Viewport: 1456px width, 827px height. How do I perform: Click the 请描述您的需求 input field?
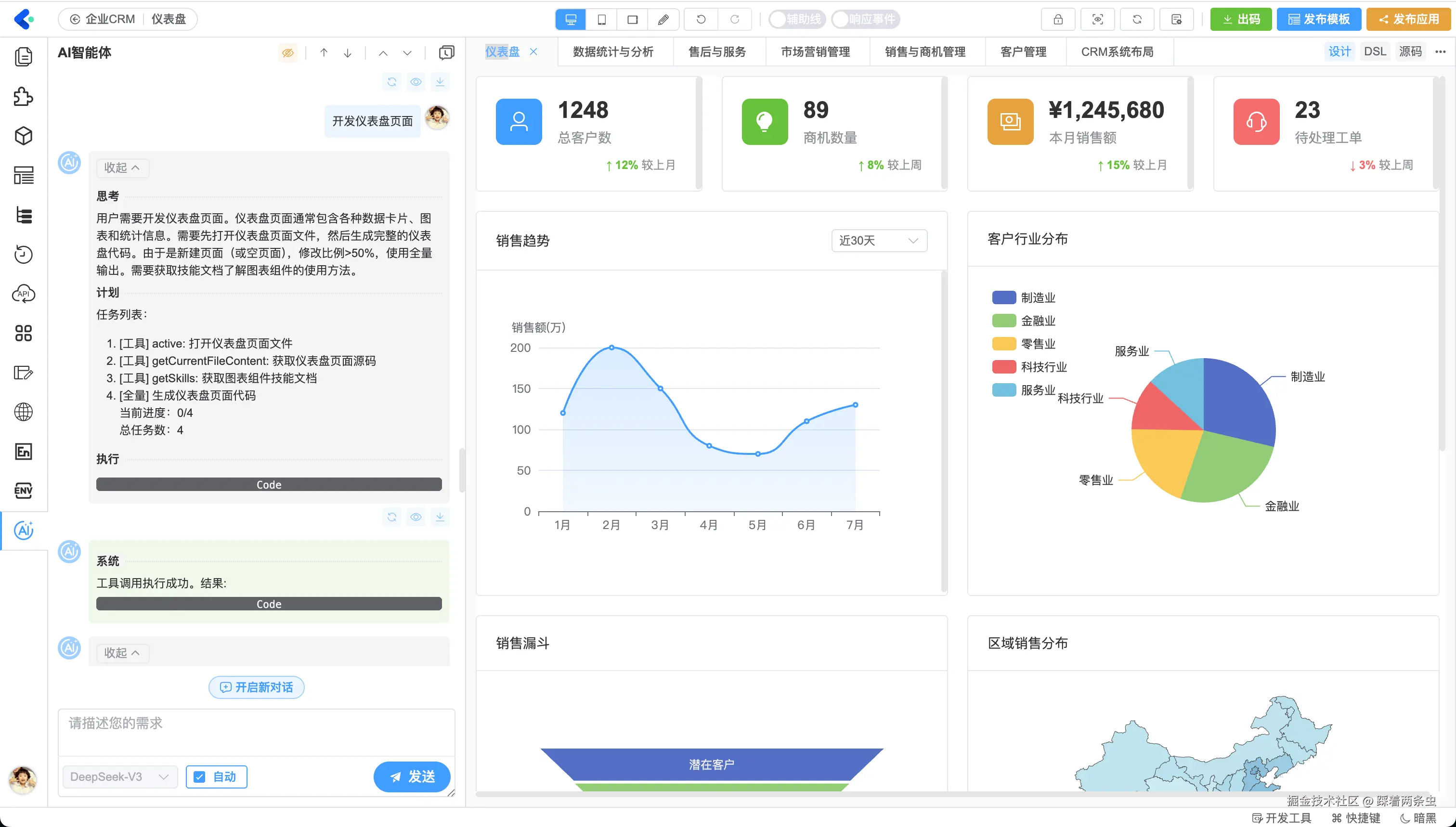click(256, 732)
